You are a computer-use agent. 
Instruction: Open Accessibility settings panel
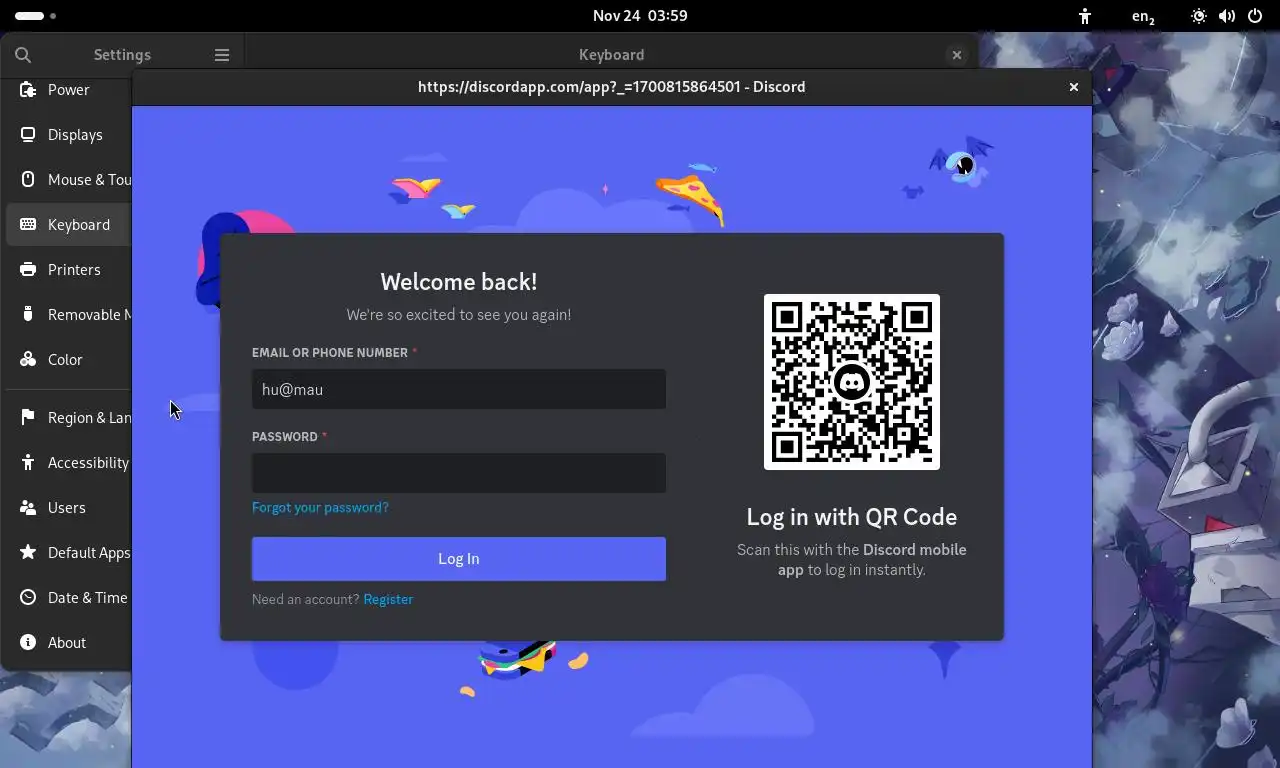point(69,463)
